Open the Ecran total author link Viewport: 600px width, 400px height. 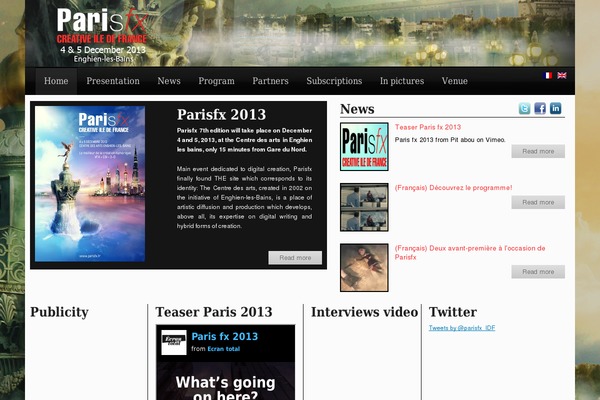[223, 349]
